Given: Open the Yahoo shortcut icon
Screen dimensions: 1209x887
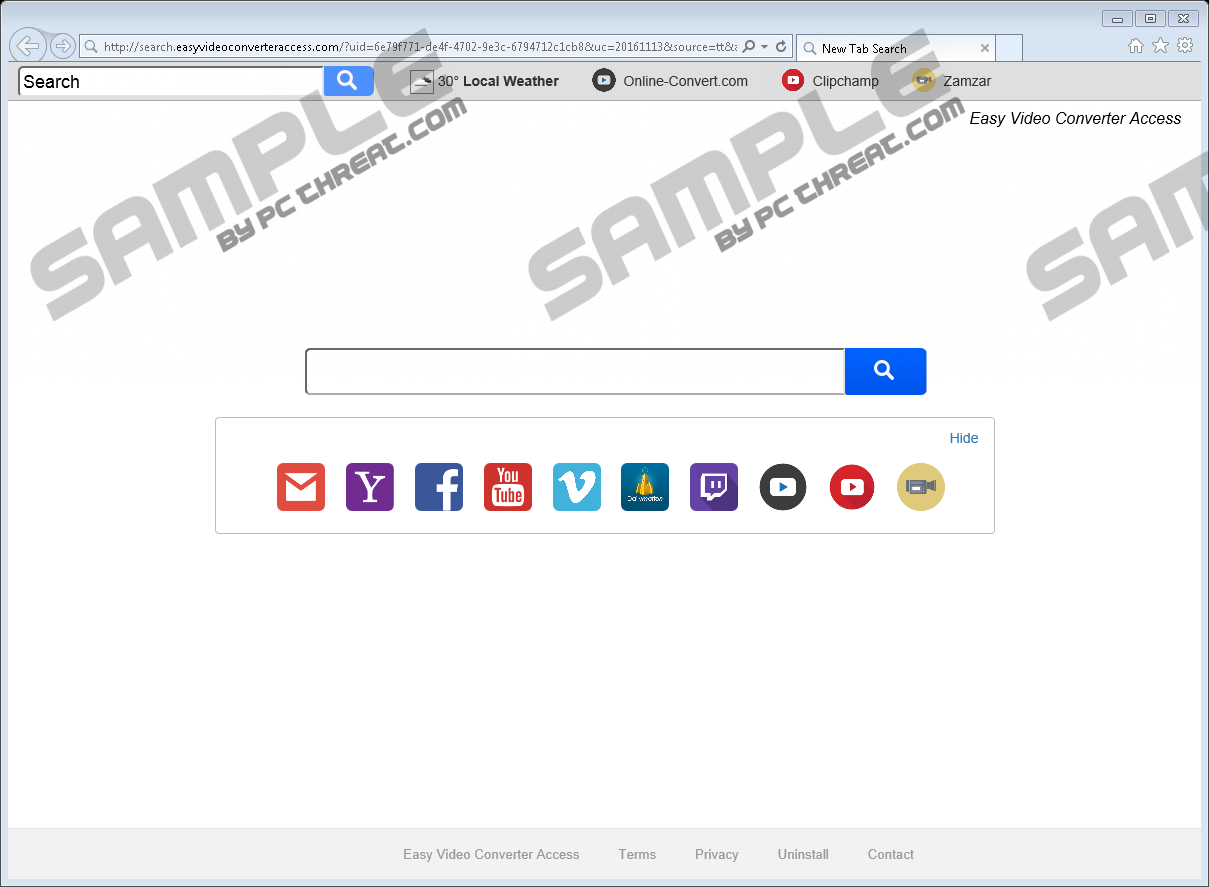Looking at the screenshot, I should tap(370, 487).
